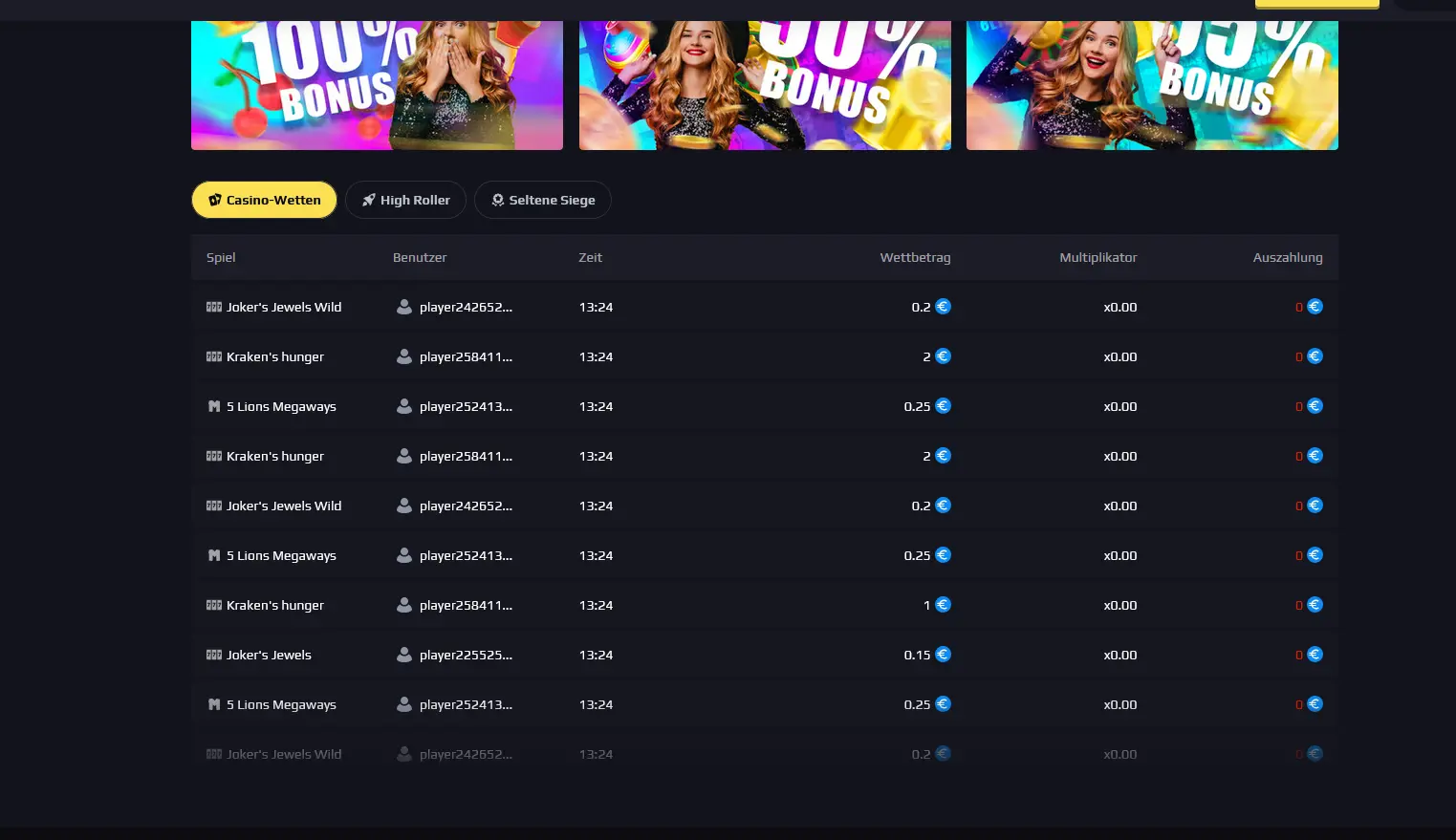Click Megaways icon in the third row
1456x840 pixels.
[214, 406]
